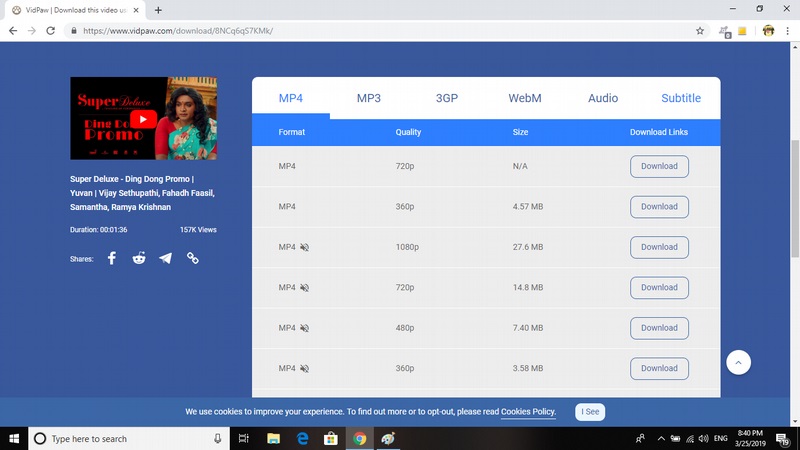Image resolution: width=800 pixels, height=450 pixels.
Task: Reload the page
Action: click(x=51, y=31)
